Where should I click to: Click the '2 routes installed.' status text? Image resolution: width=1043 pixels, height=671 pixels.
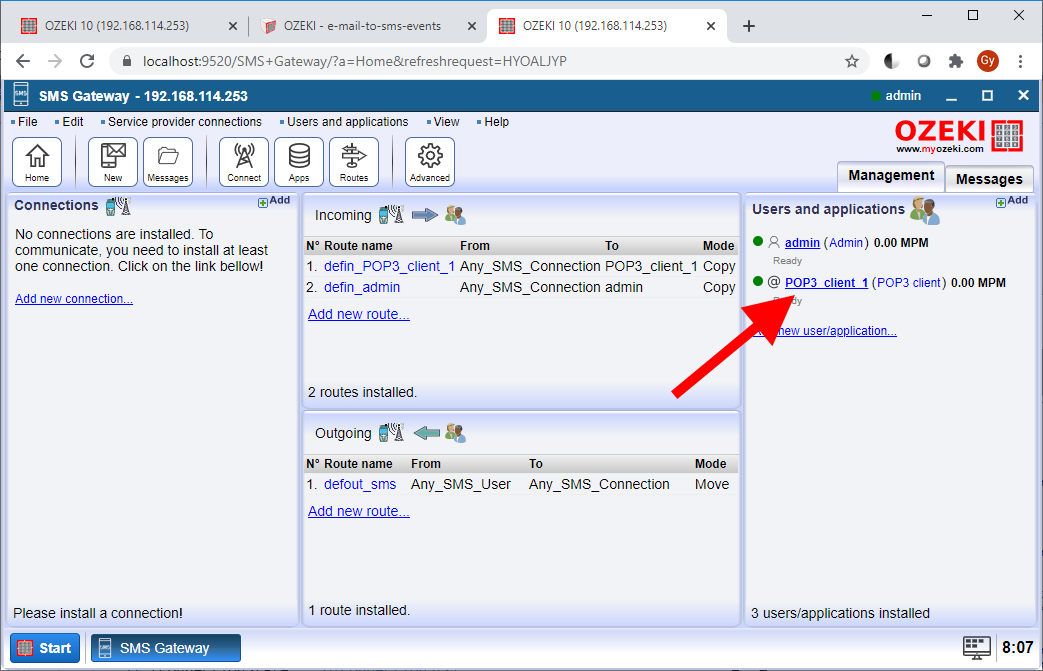coord(363,392)
